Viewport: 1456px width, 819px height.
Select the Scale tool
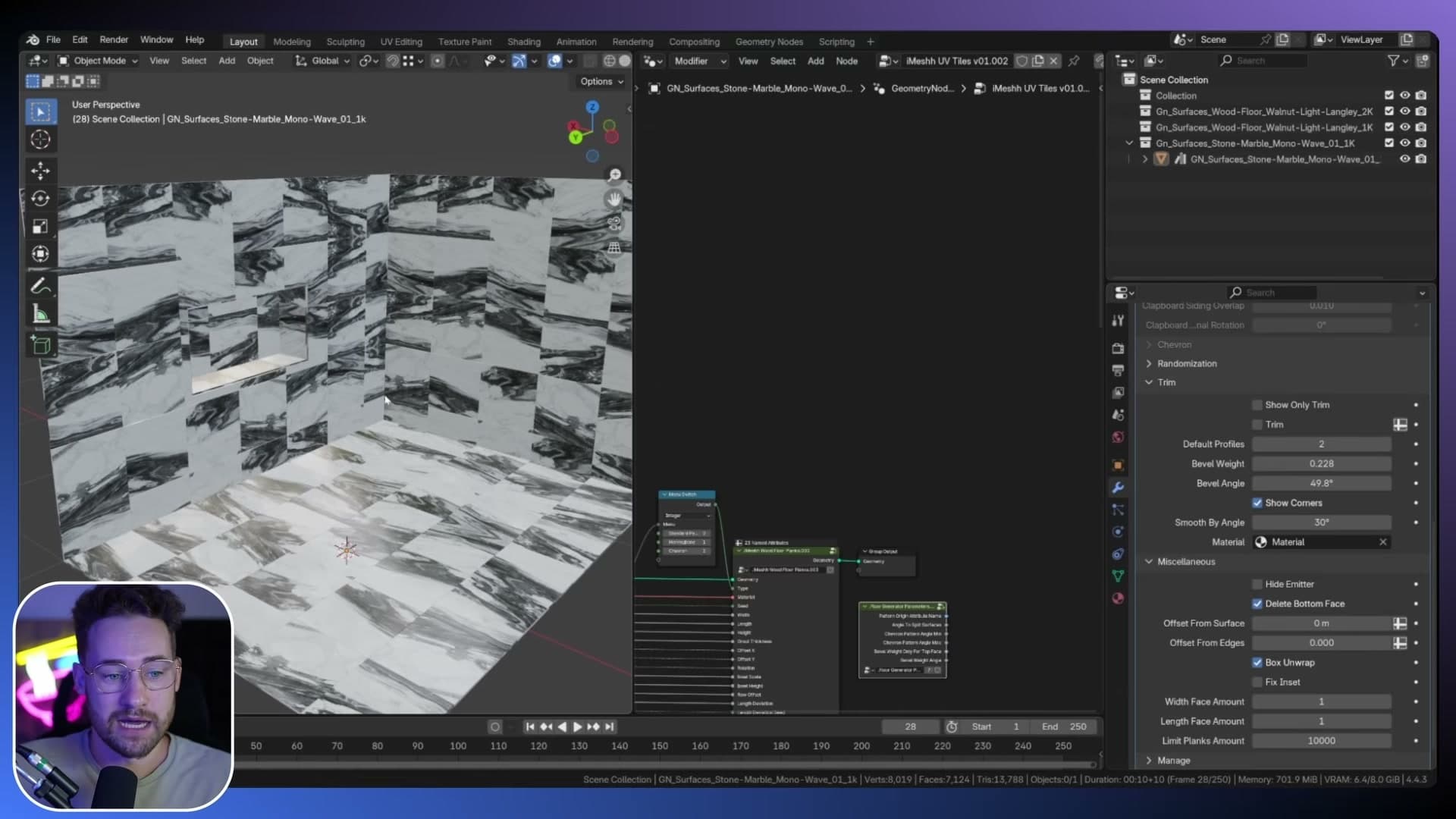[40, 226]
